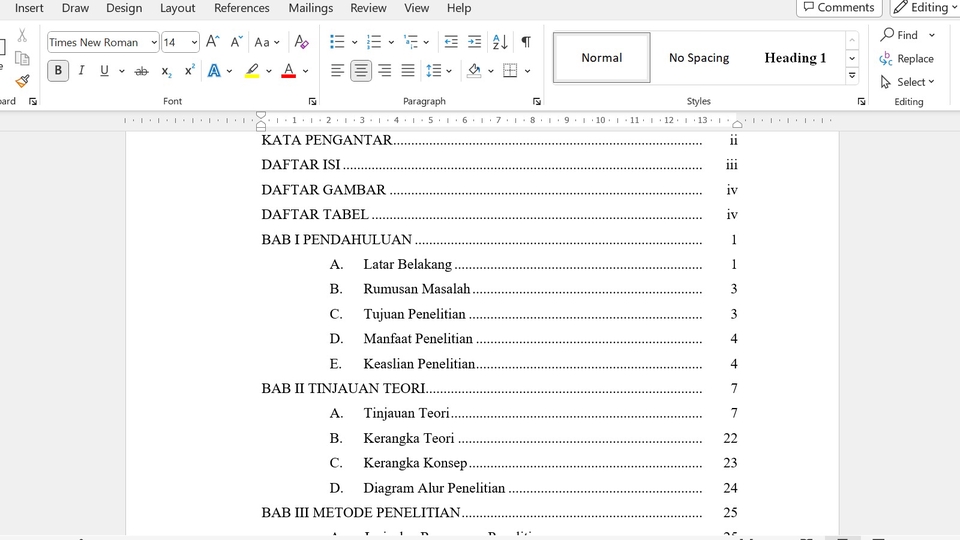960x540 pixels.
Task: Apply superscript formatting
Action: pyautogui.click(x=190, y=70)
